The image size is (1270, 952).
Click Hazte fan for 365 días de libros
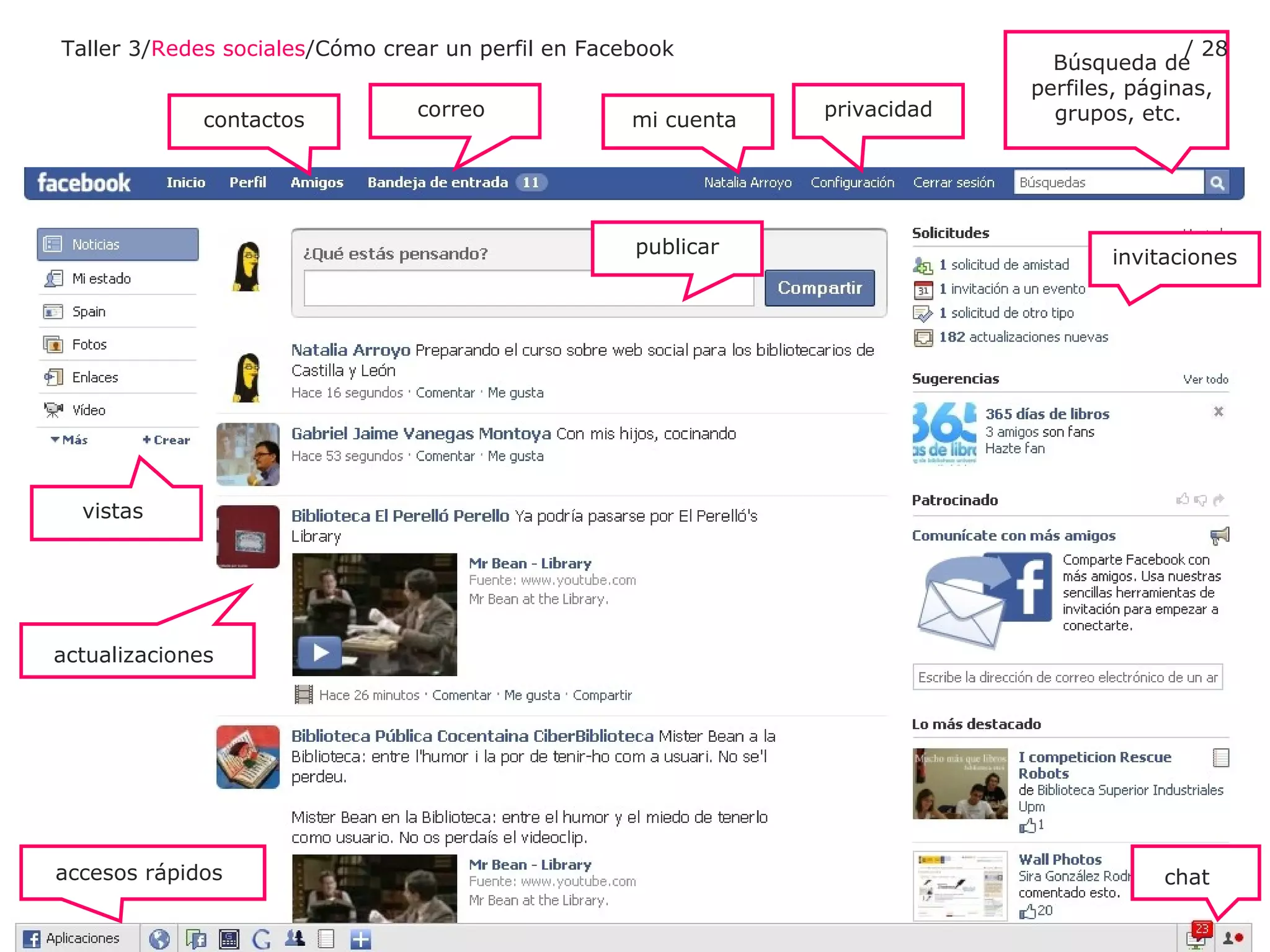click(x=1015, y=448)
